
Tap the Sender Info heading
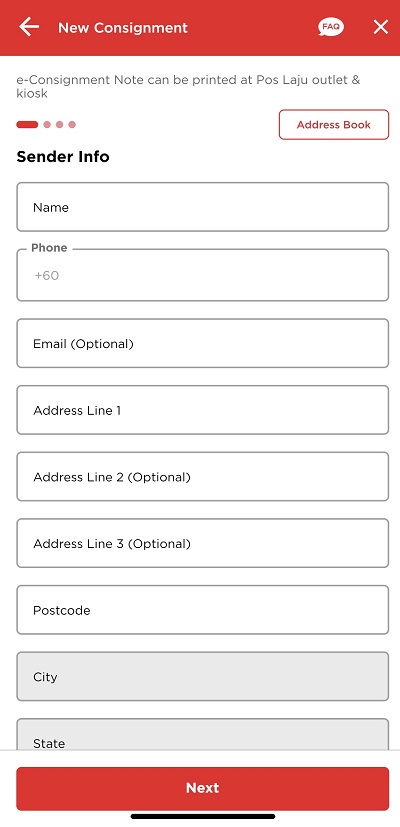click(x=63, y=157)
